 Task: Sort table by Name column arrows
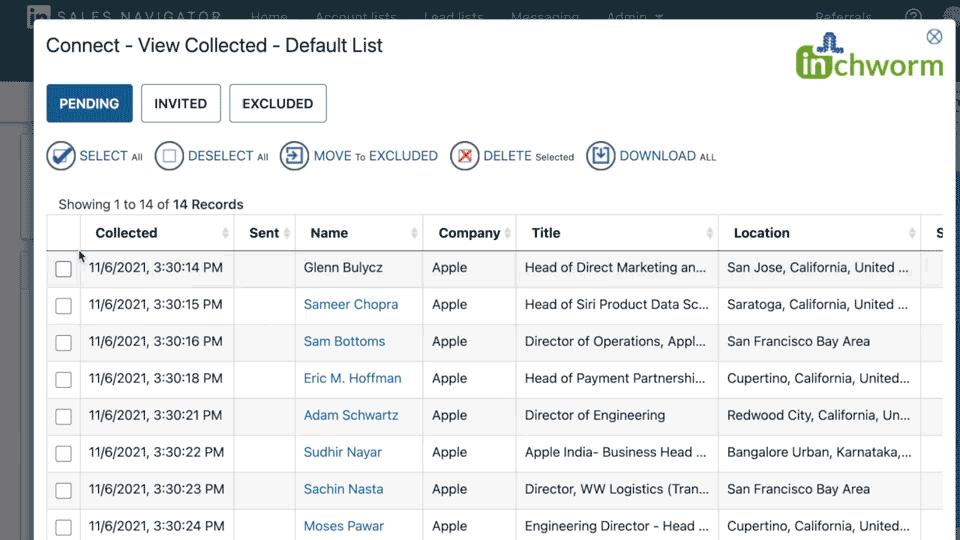(x=414, y=233)
